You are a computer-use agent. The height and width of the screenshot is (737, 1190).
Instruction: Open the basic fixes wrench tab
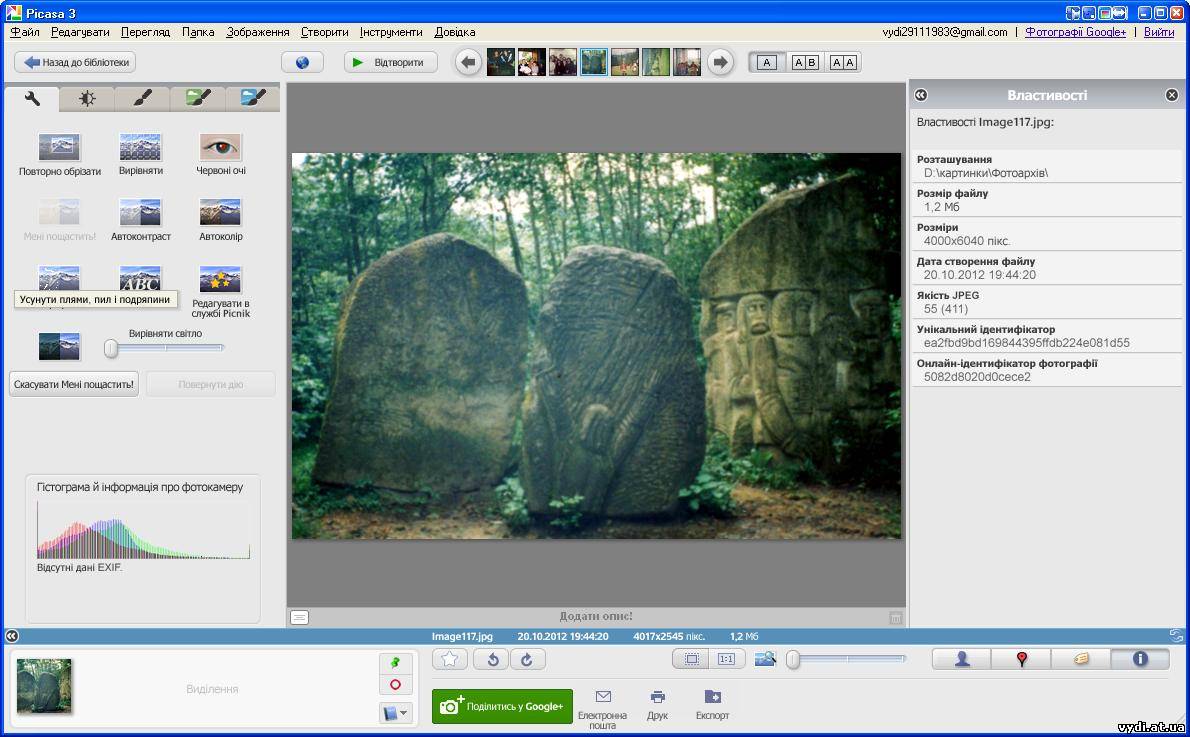[32, 99]
